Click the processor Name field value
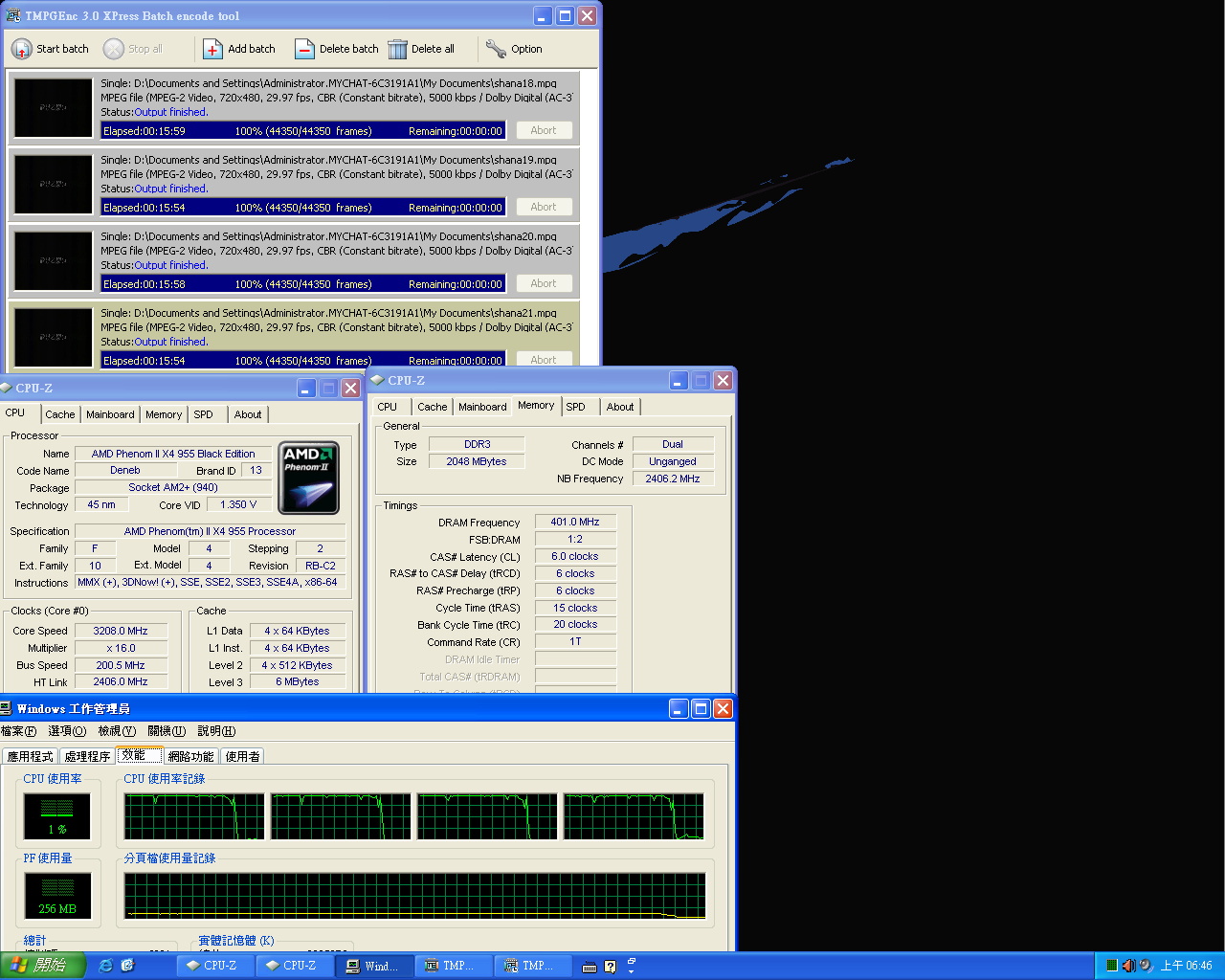Image resolution: width=1225 pixels, height=980 pixels. [173, 454]
